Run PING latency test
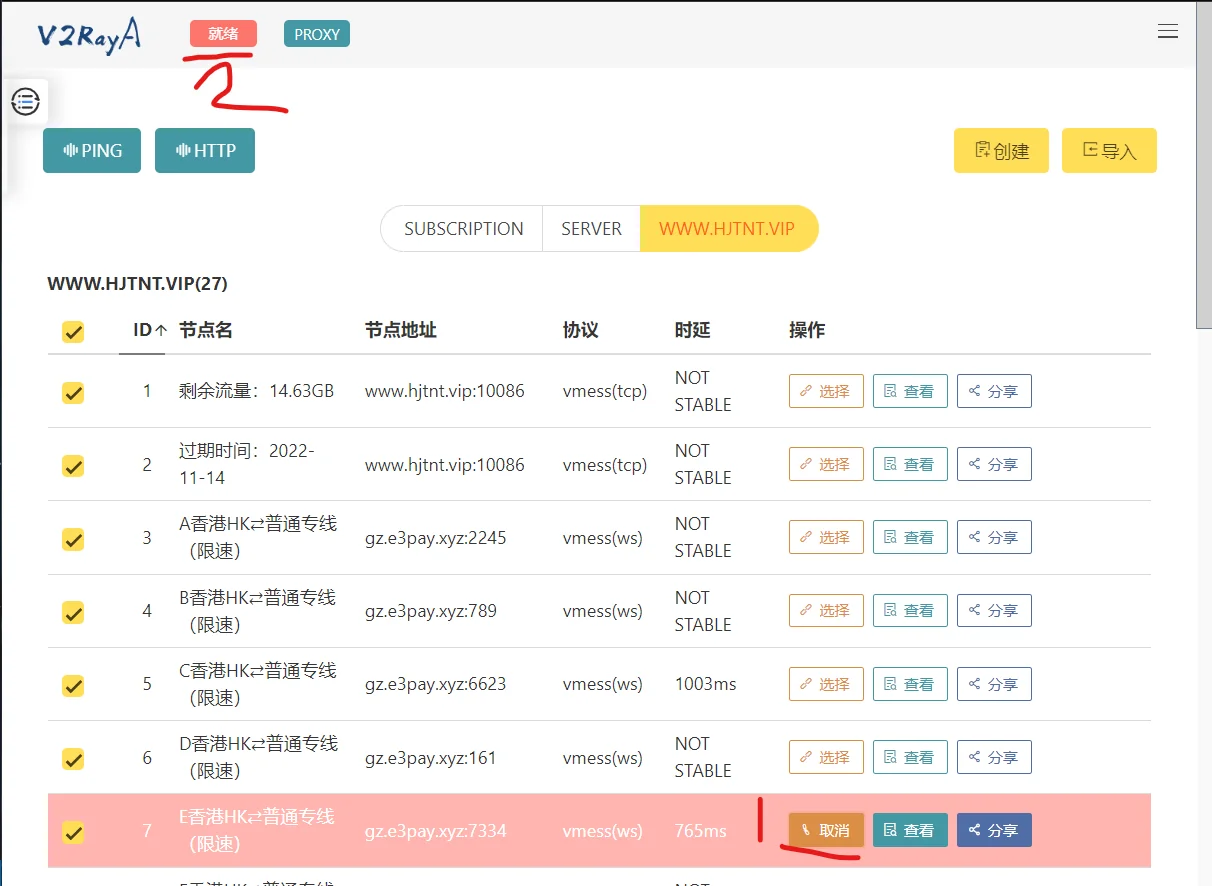The image size is (1212, 886). pos(92,151)
